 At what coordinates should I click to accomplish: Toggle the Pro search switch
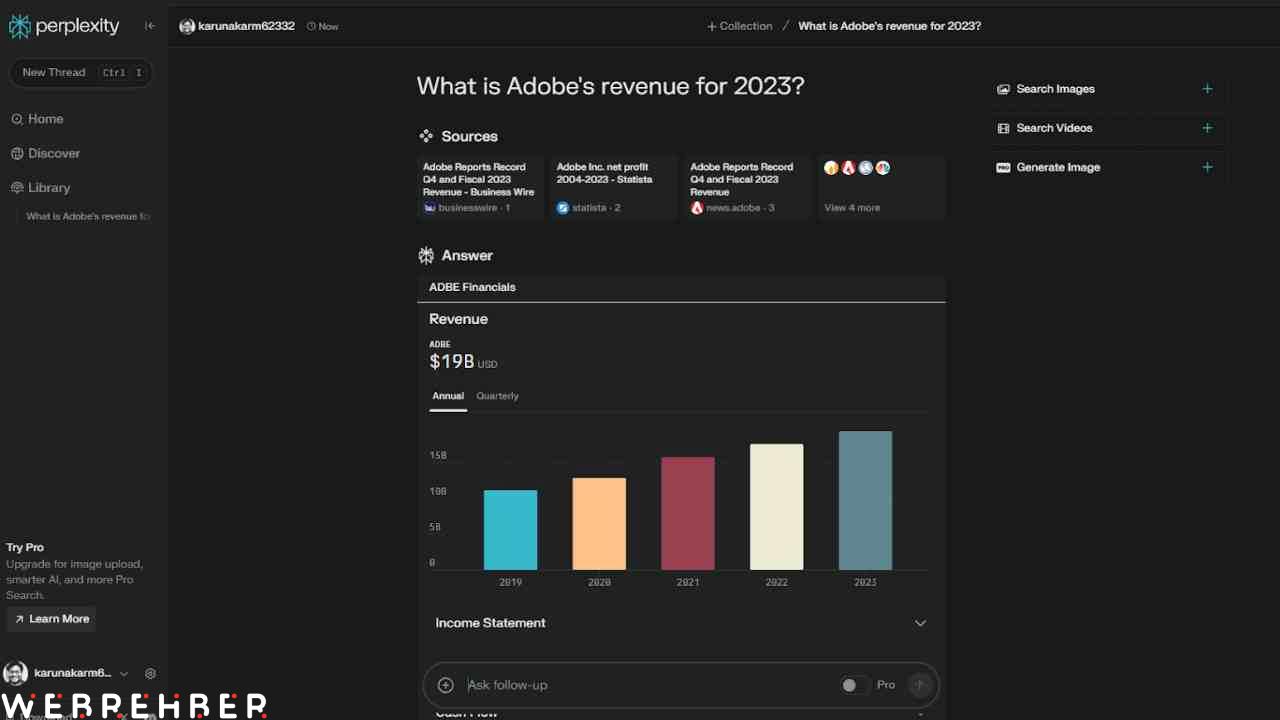(853, 685)
